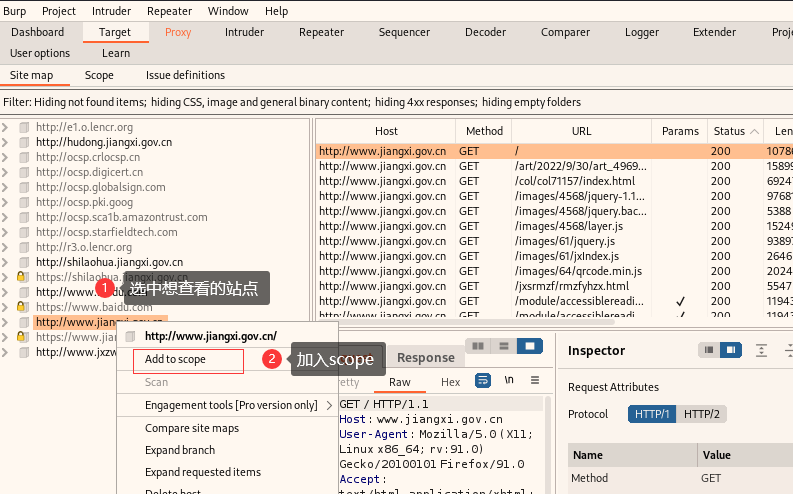
Task: Open the Response tab
Action: (x=426, y=358)
